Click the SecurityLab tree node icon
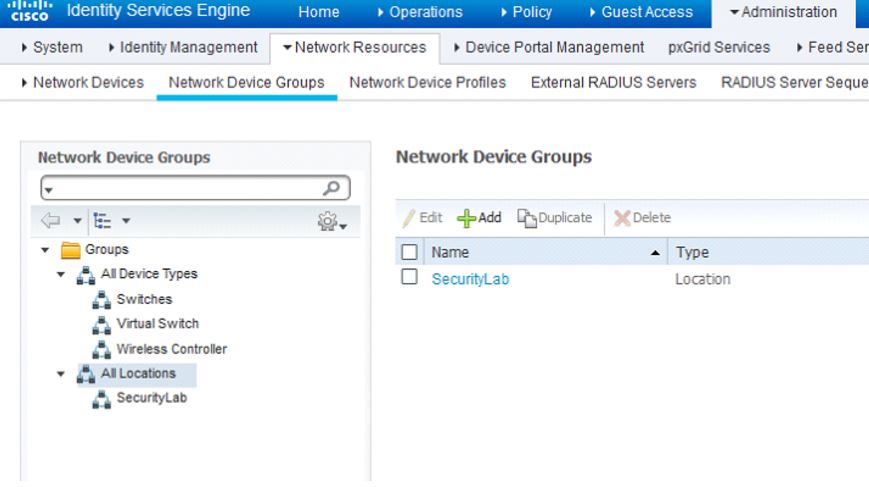This screenshot has height=487, width=869. (101, 399)
